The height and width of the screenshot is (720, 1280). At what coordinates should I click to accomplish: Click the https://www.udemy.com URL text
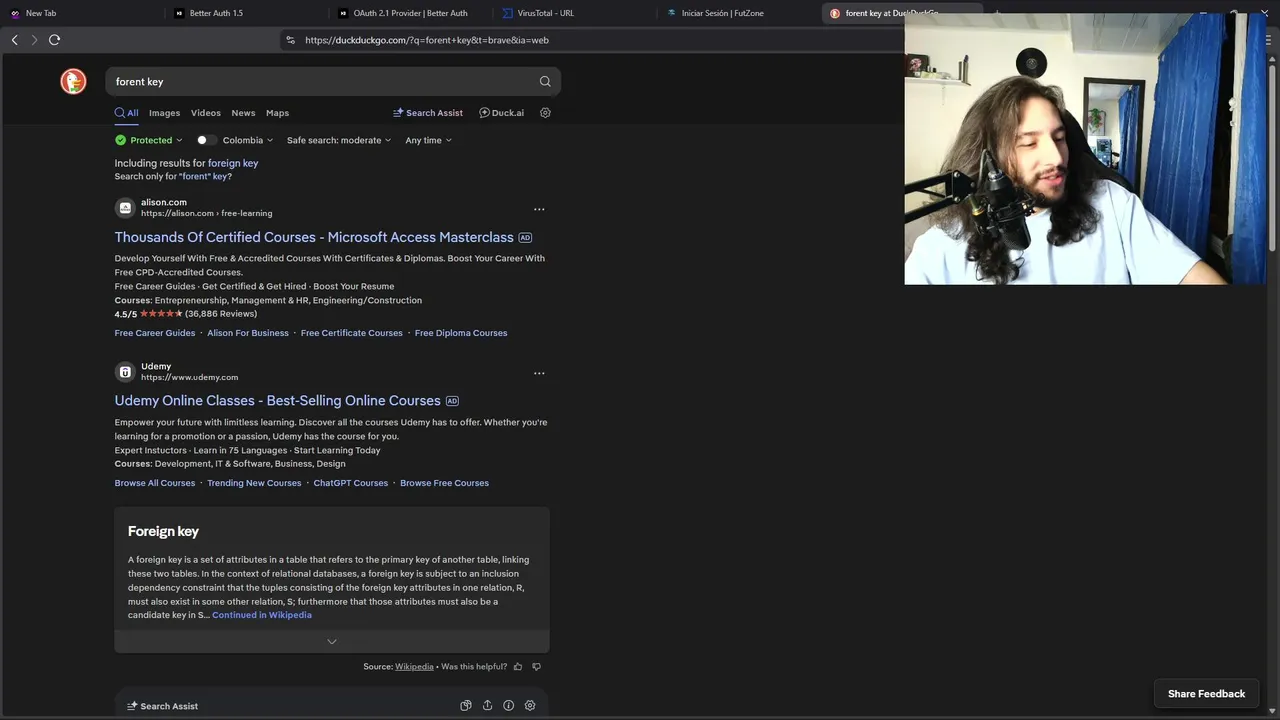point(189,378)
